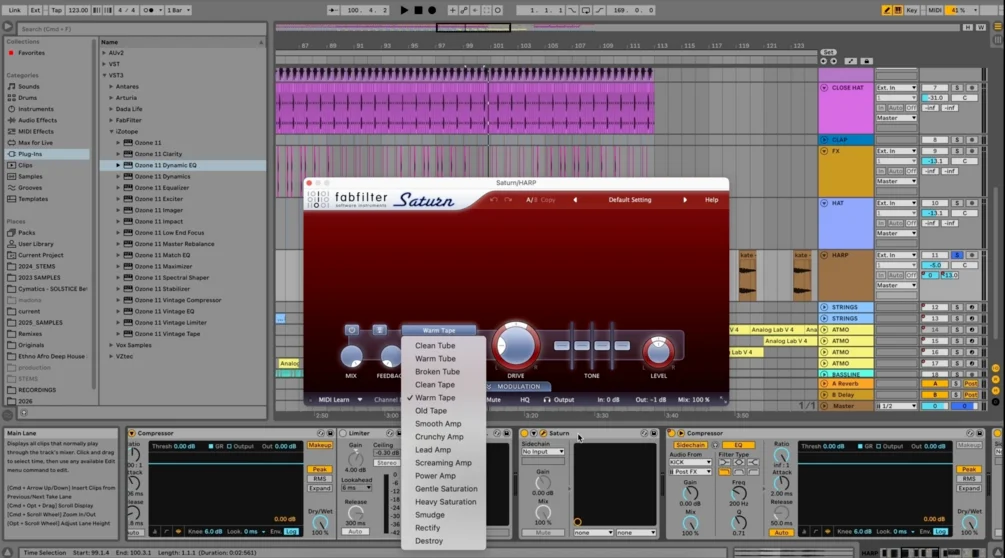This screenshot has height=558, width=1005.
Task: Enable Peak mode on left Compressor
Action: (x=319, y=469)
